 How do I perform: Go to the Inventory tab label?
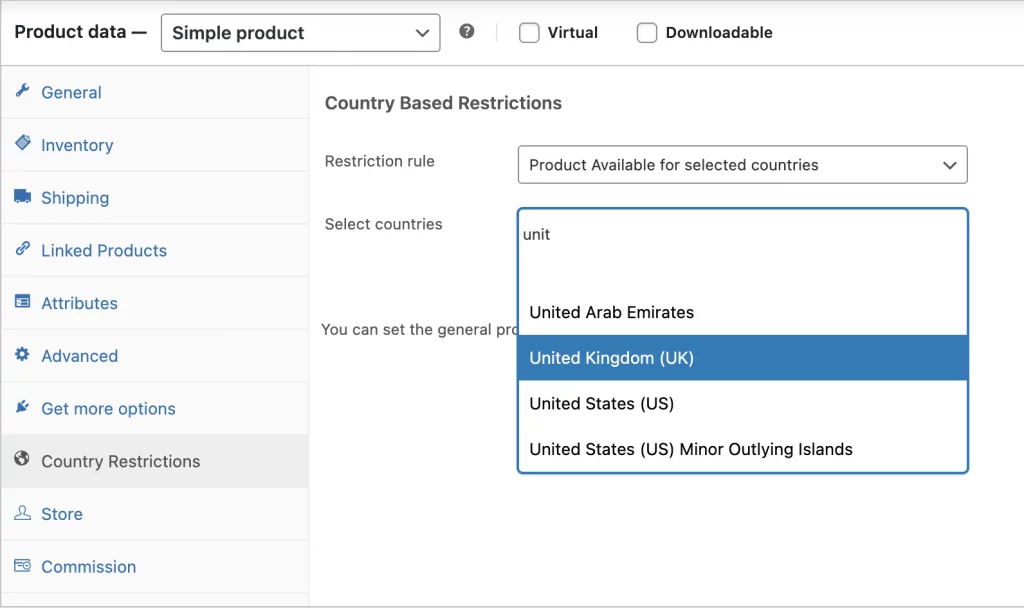77,145
